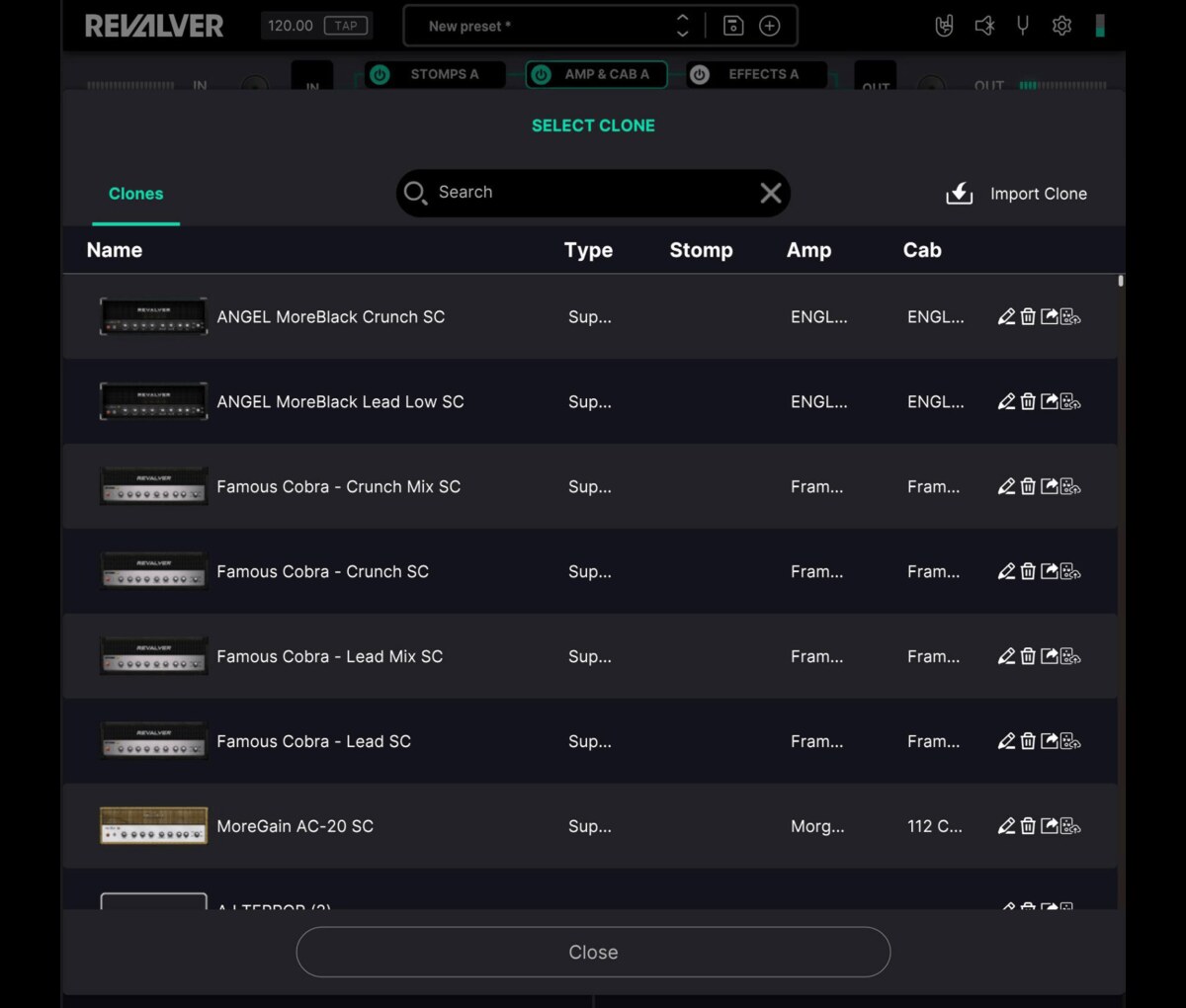
Task: Toggle STOMPS A power button
Action: pyautogui.click(x=380, y=74)
